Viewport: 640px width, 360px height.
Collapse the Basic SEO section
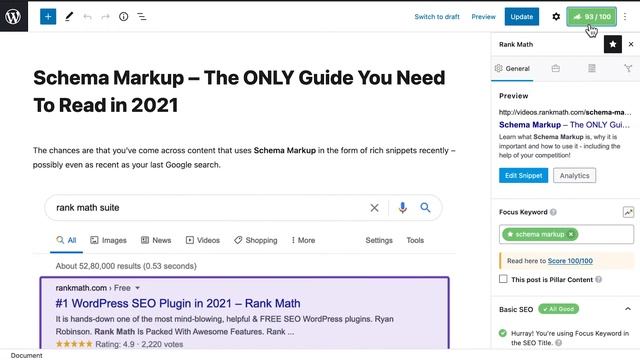pos(628,309)
